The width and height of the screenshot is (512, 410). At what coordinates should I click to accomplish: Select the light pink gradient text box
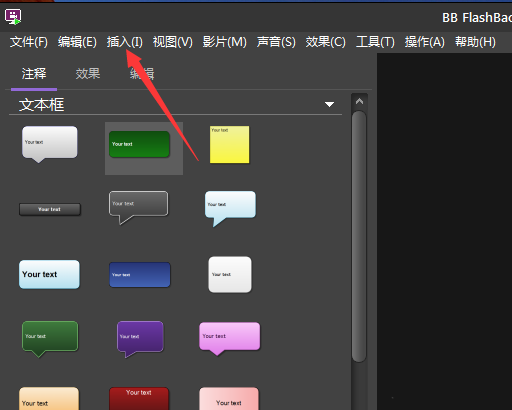(x=229, y=398)
